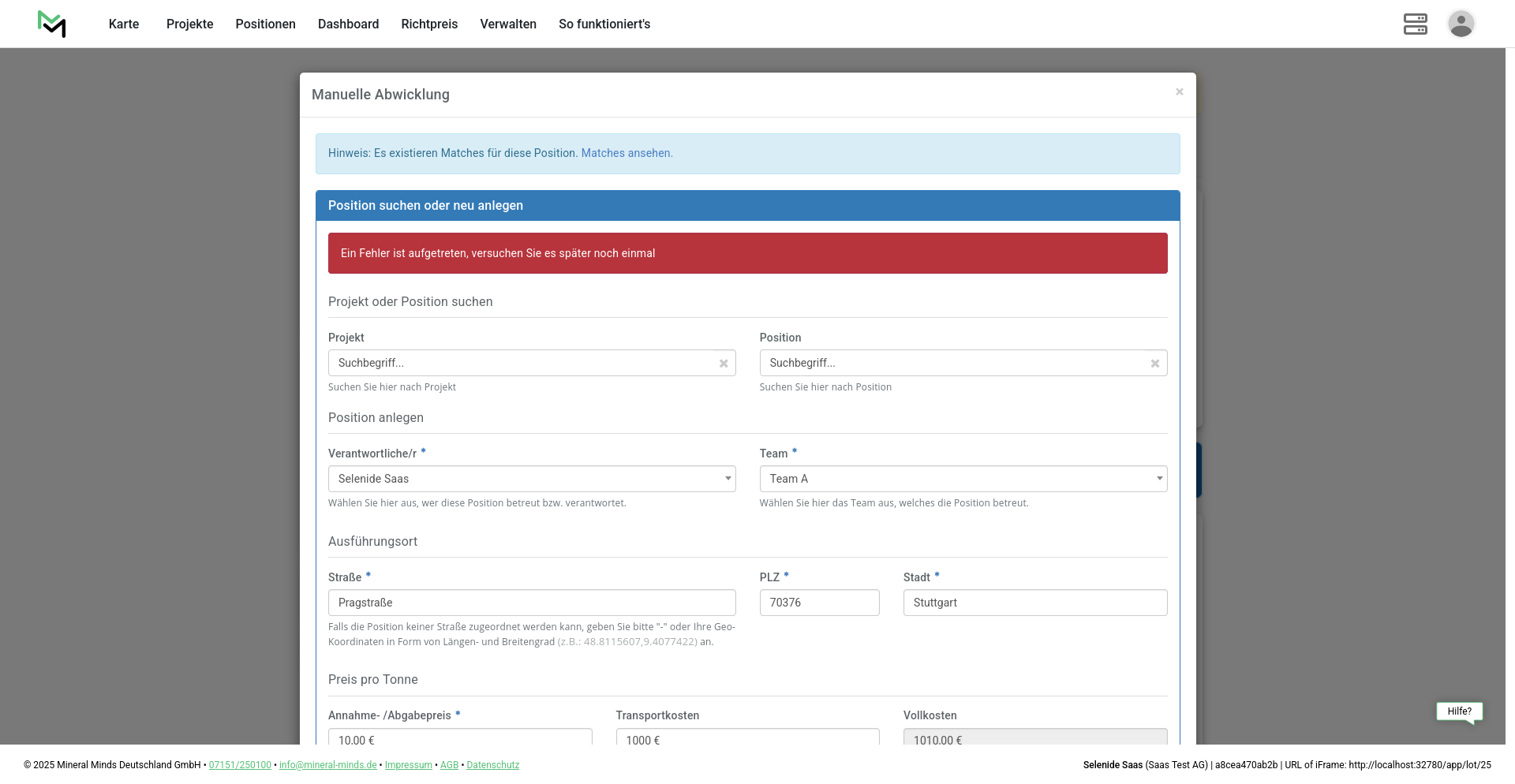Viewport: 1515px width, 784px height.
Task: Open the server stack icon in header
Action: [1415, 24]
